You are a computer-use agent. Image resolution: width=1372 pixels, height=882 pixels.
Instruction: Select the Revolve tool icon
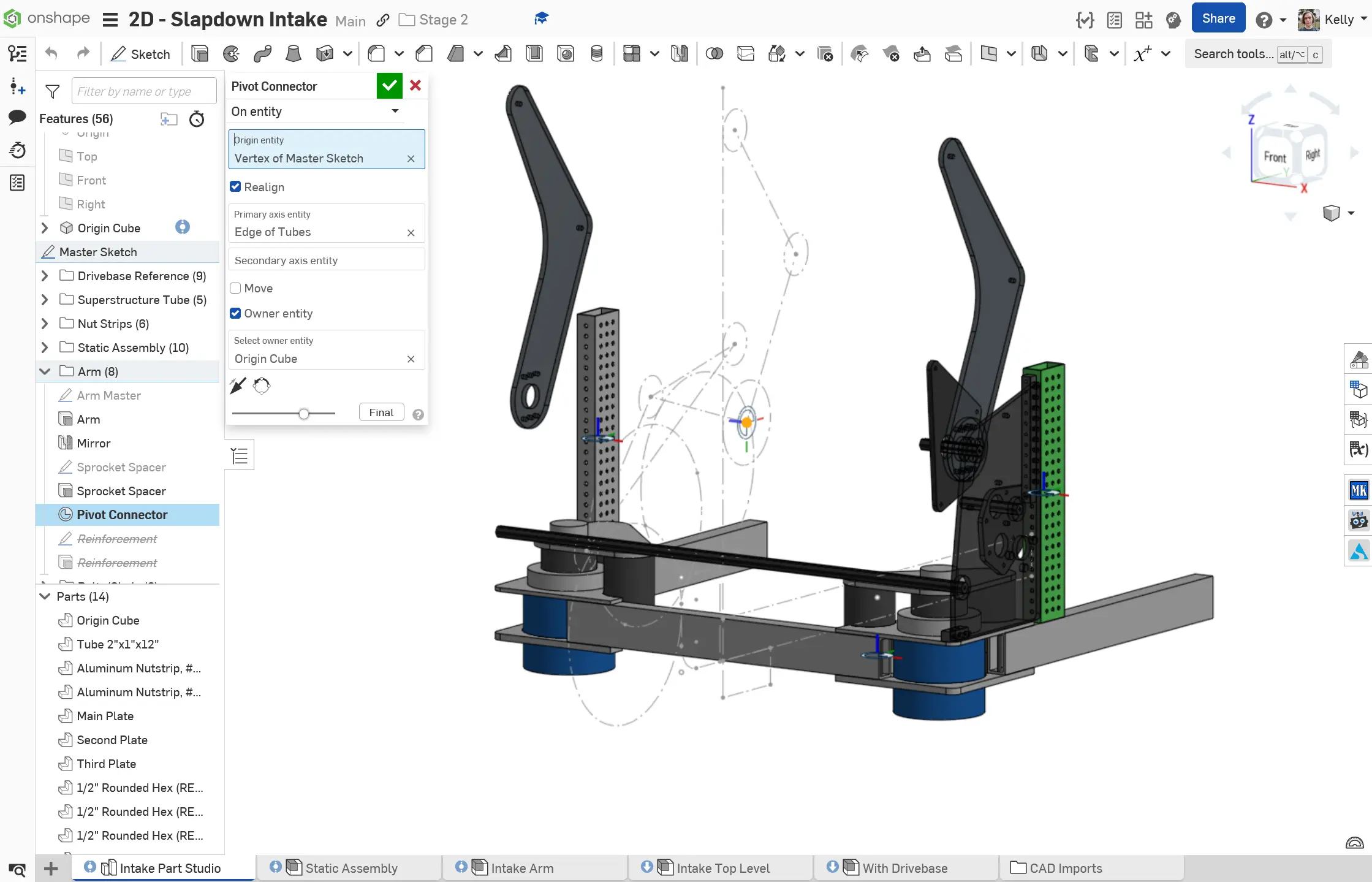231,54
